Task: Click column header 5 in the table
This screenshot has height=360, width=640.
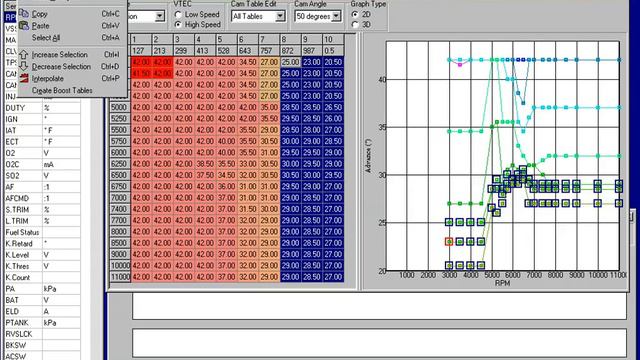Action: [x=227, y=40]
